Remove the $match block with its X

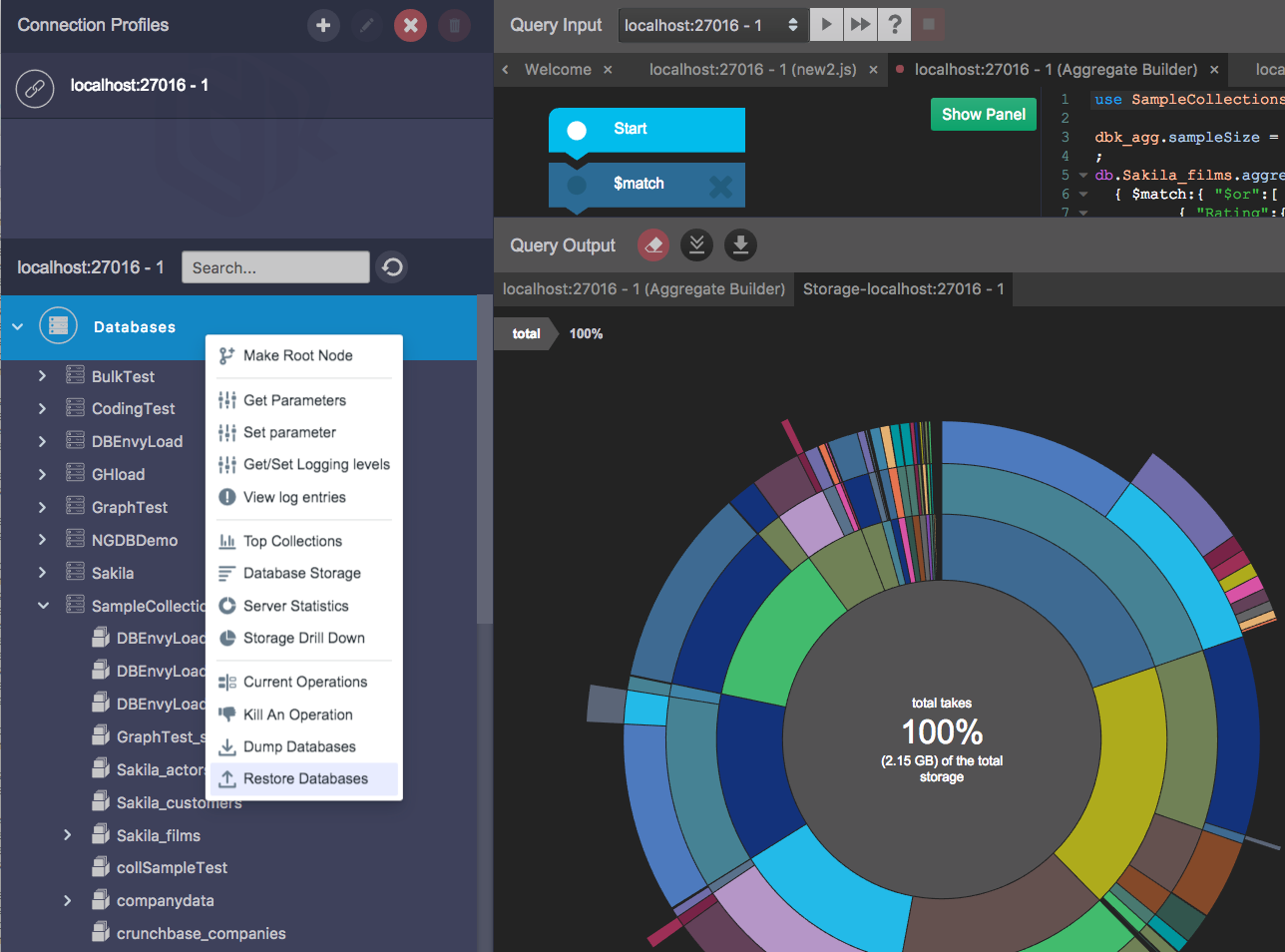719,186
